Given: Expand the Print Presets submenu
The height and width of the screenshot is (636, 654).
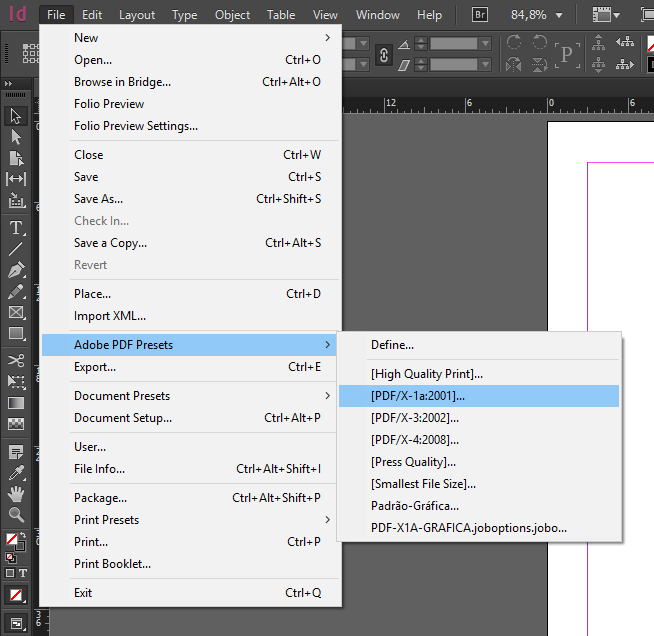Looking at the screenshot, I should coord(328,520).
